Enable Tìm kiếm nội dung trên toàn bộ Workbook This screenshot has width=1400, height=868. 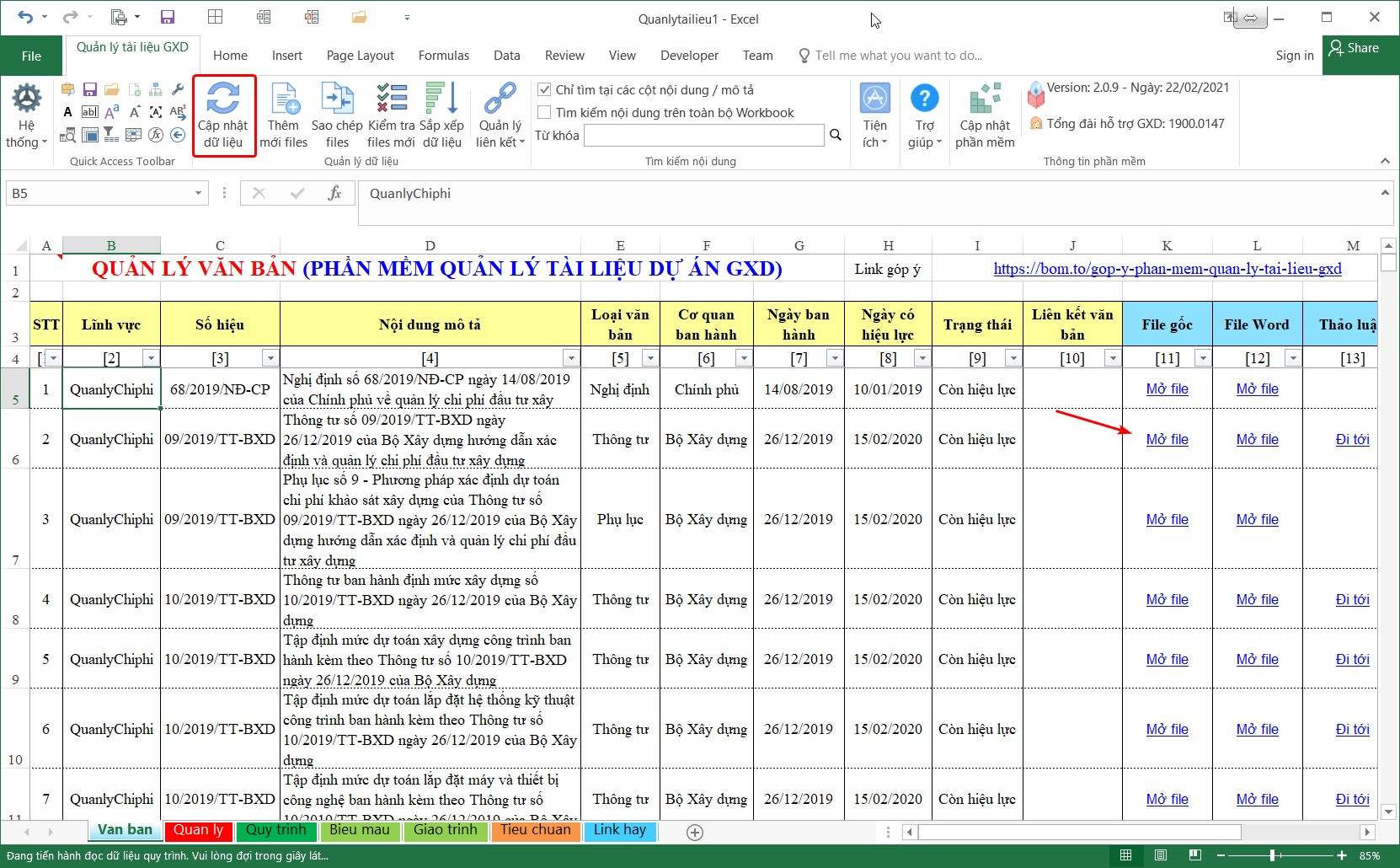pyautogui.click(x=545, y=112)
